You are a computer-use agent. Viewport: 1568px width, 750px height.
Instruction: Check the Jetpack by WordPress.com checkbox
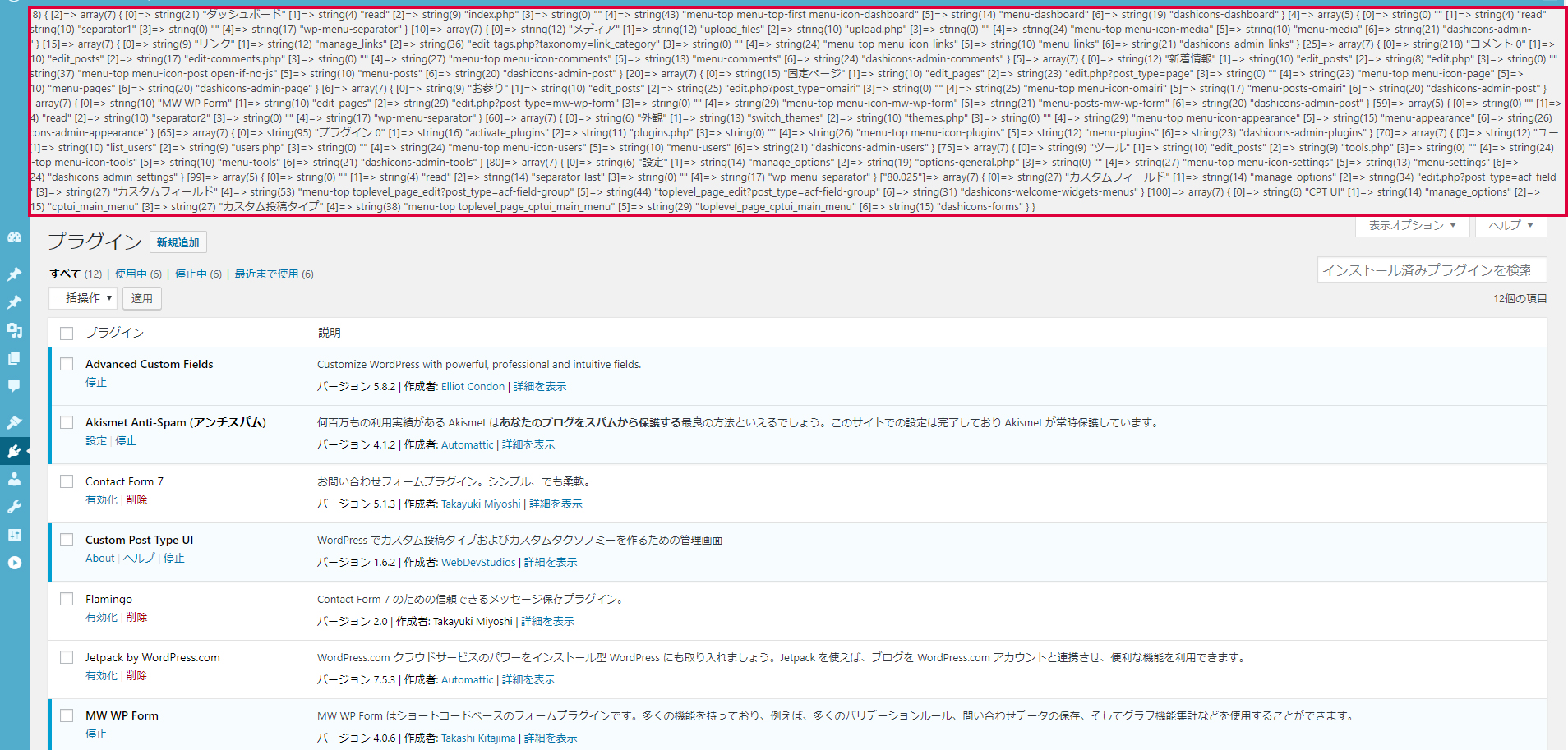(x=67, y=657)
